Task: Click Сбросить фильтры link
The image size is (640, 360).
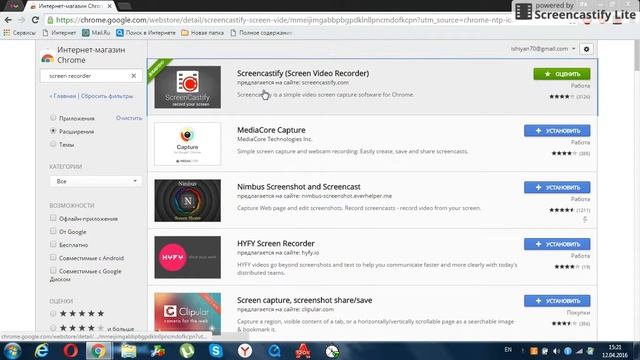Action: 107,96
